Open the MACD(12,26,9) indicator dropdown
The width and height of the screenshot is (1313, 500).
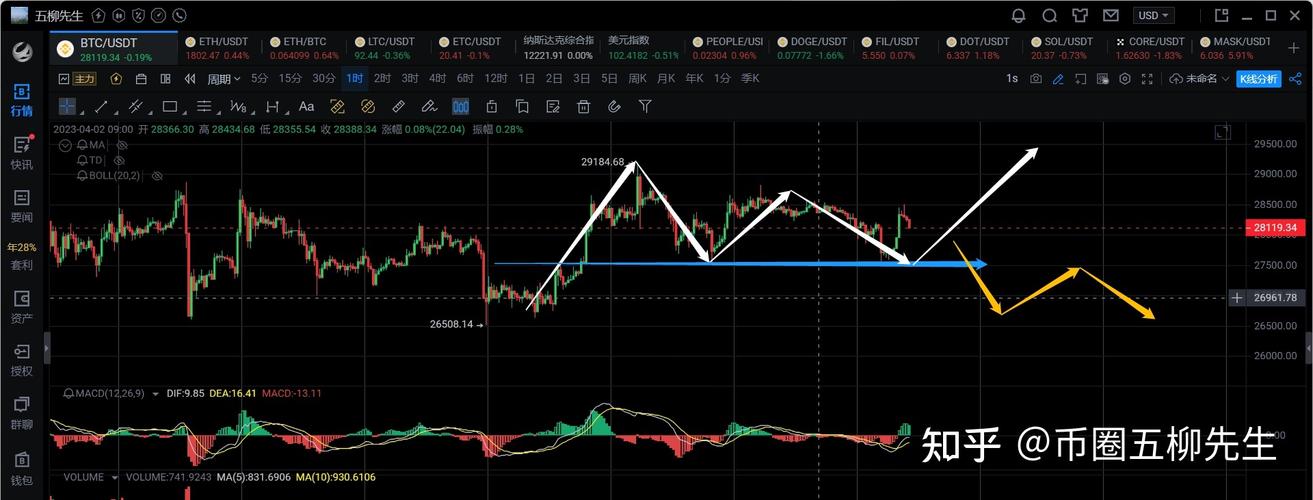click(155, 394)
